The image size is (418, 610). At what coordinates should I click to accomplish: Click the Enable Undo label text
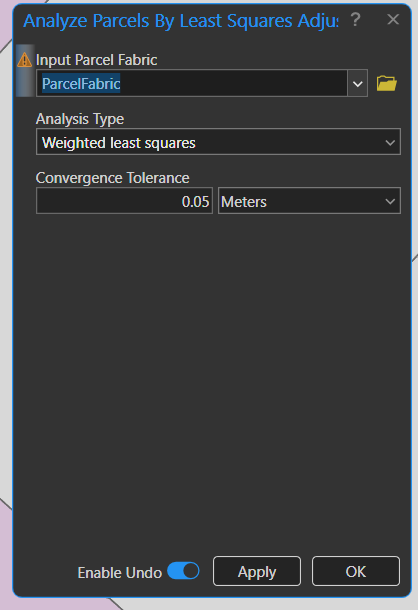tap(119, 573)
